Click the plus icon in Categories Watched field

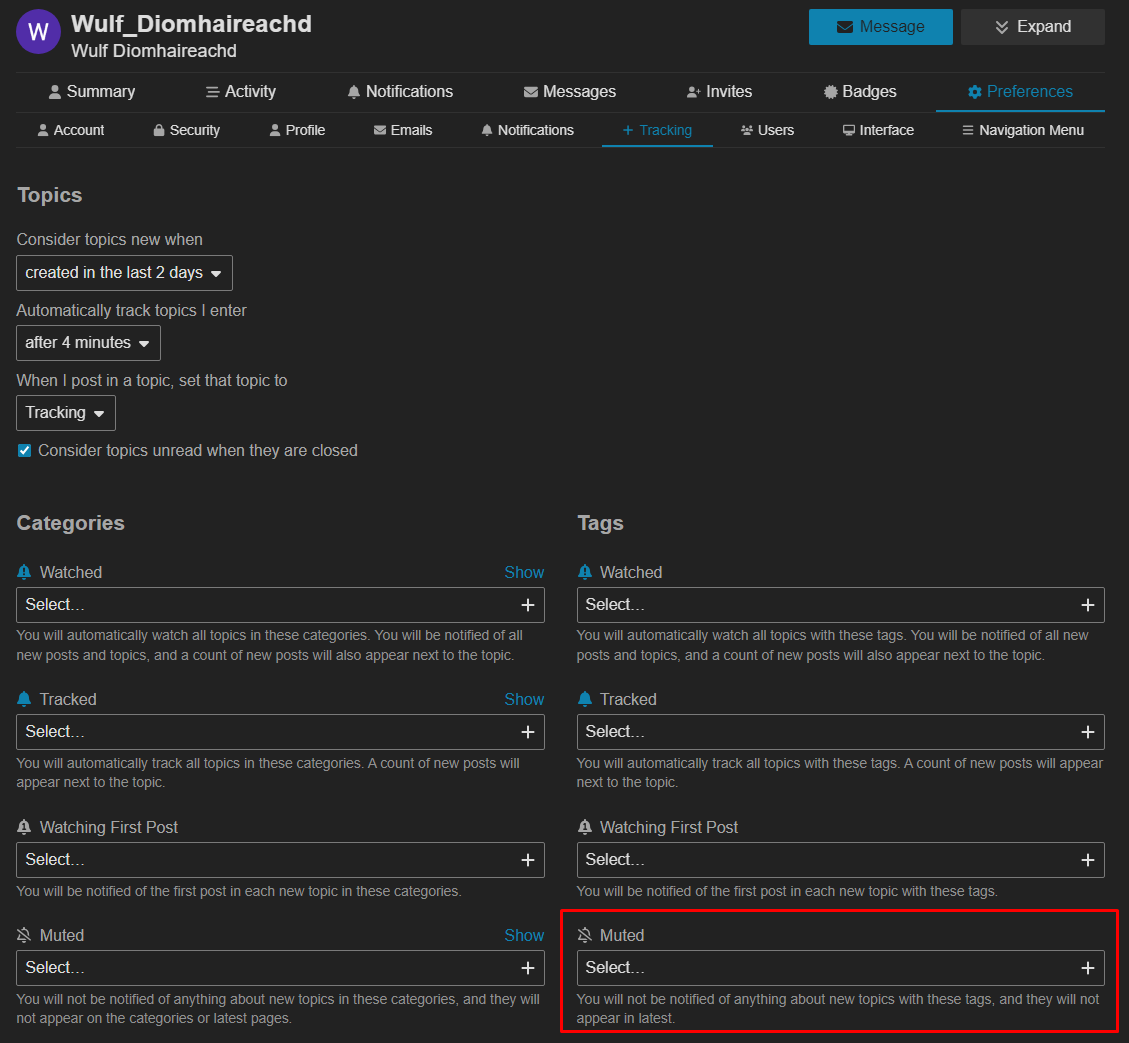[x=528, y=605]
